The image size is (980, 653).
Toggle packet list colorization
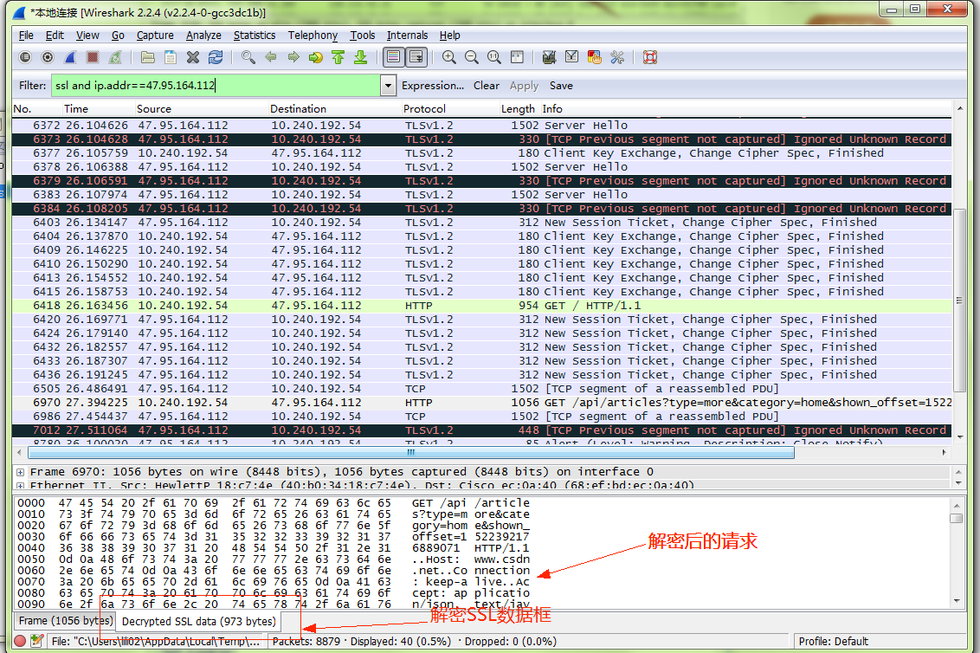[393, 57]
